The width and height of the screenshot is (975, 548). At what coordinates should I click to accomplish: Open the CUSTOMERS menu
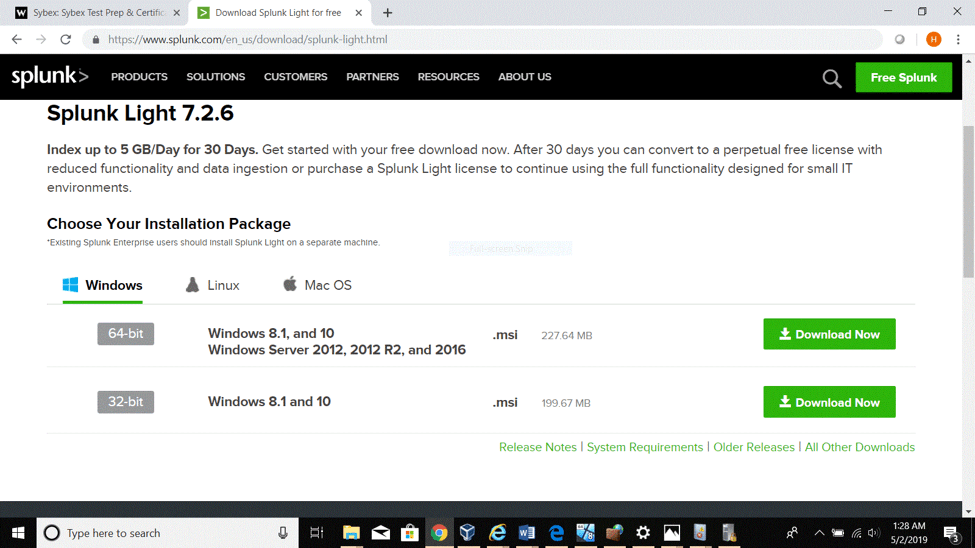click(295, 77)
